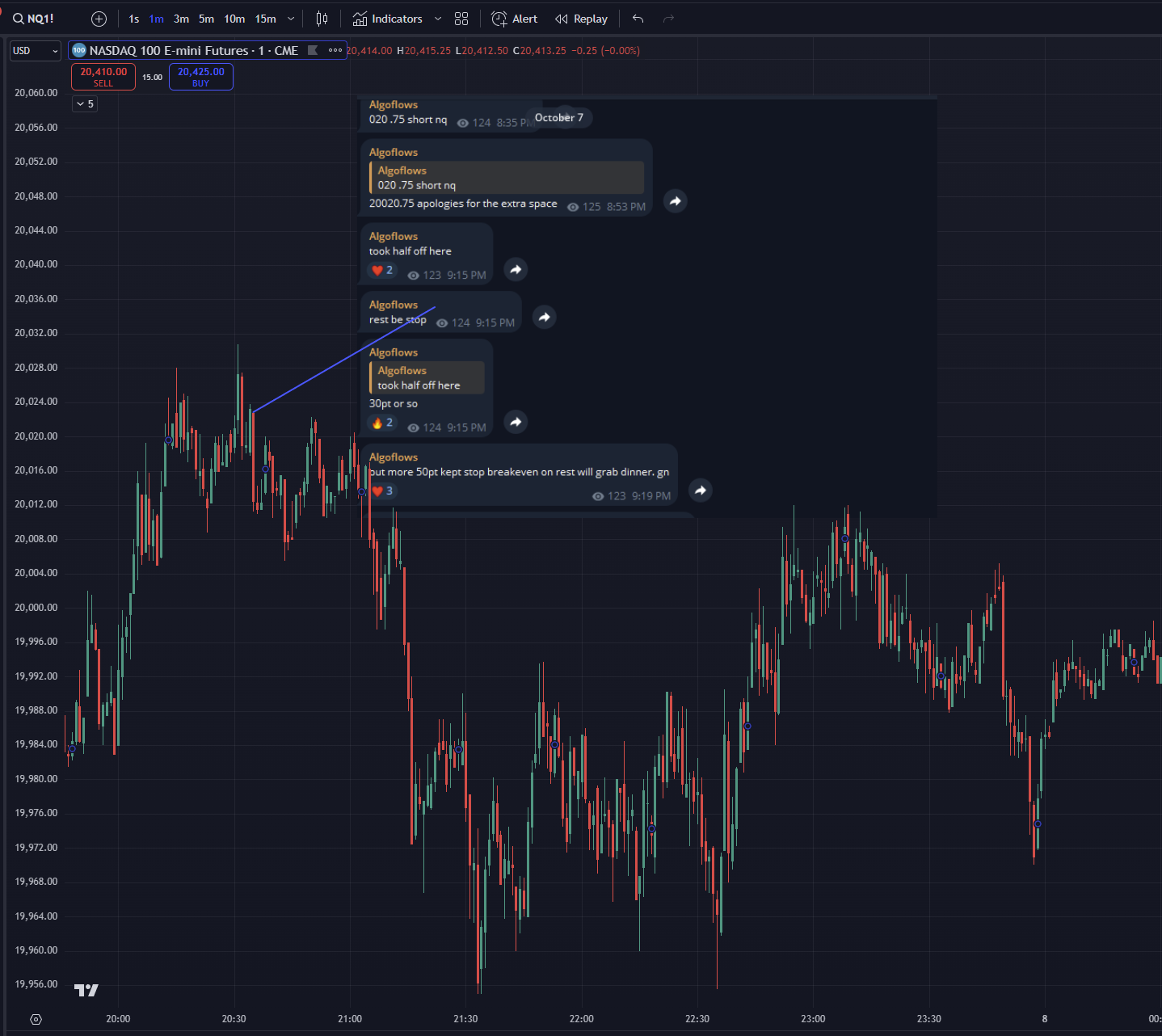The width and height of the screenshot is (1162, 1036).
Task: Expand the timeframe interval dropdown arrow
Action: pos(291,19)
